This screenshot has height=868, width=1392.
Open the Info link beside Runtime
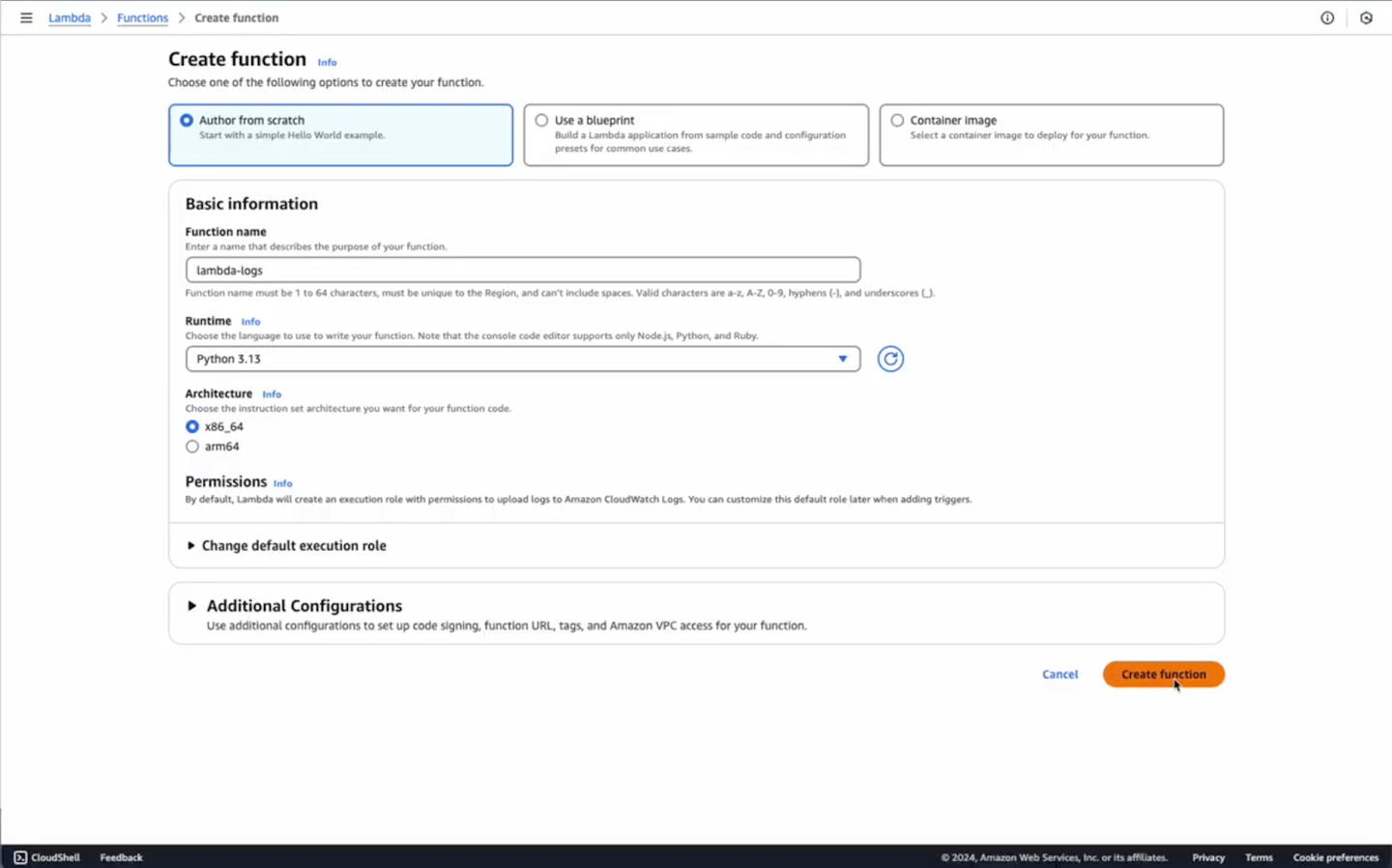(250, 322)
